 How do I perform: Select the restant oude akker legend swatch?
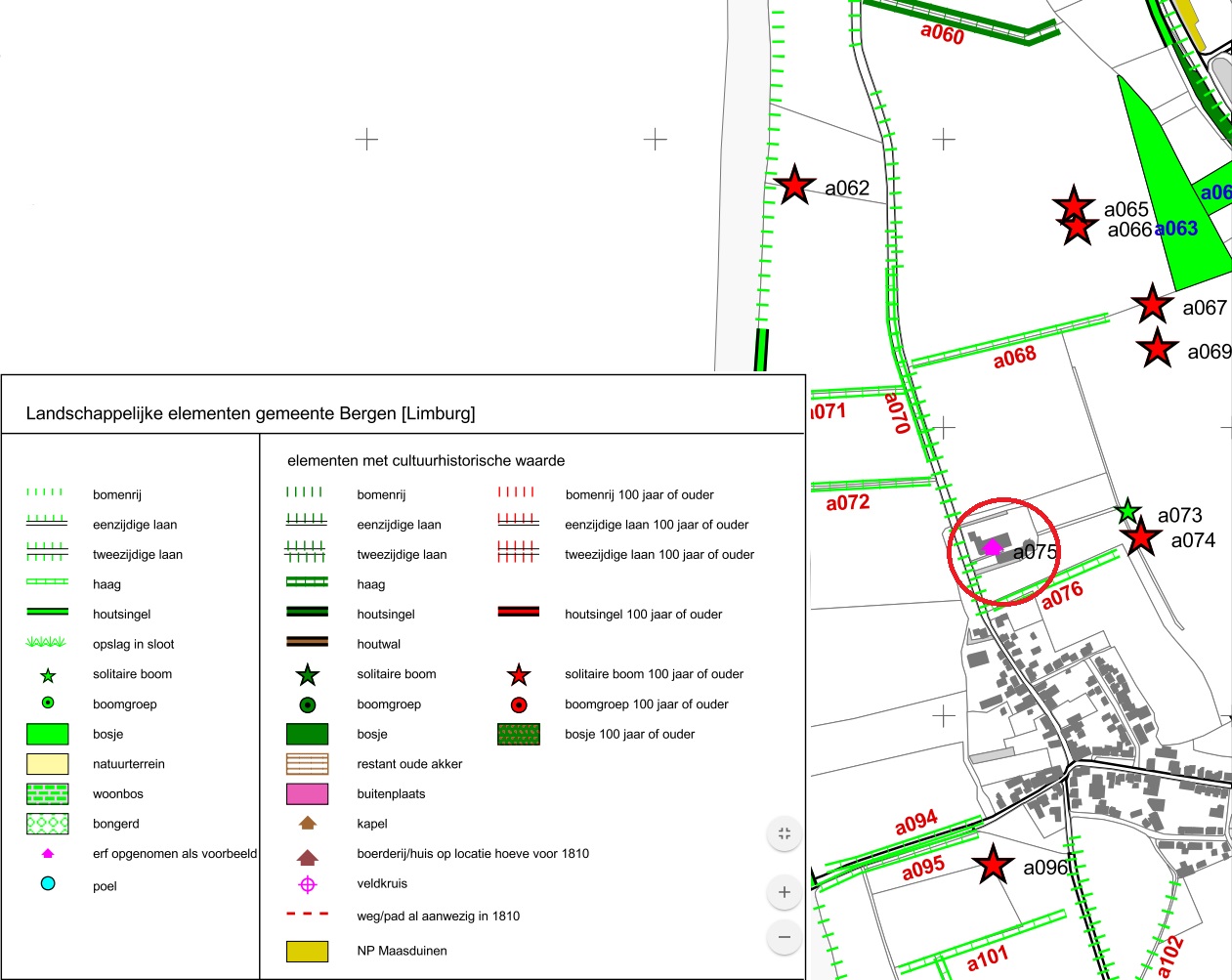307,764
